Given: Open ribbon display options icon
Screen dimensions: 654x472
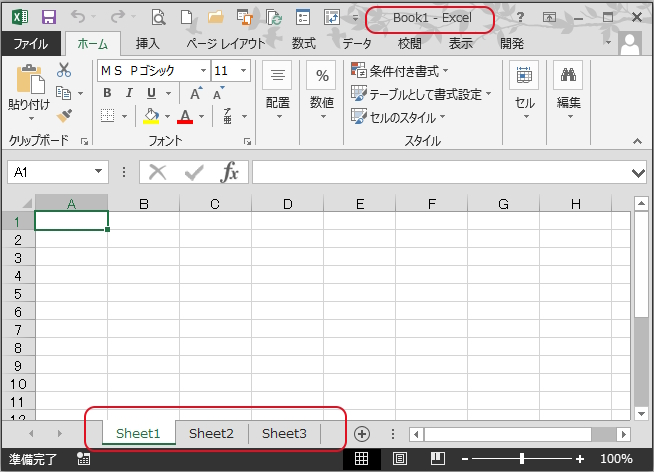Looking at the screenshot, I should pos(549,17).
